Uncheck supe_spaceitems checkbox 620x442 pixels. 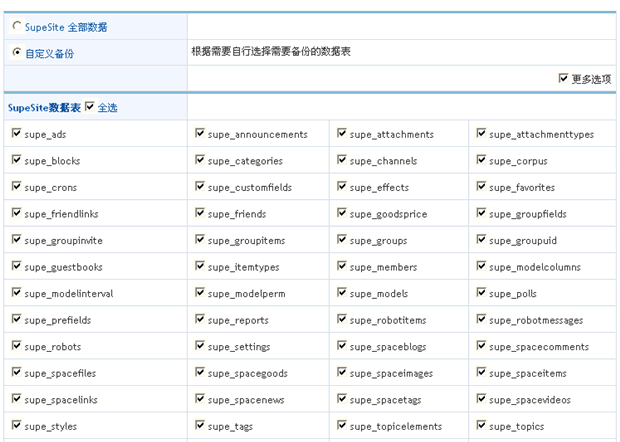[x=481, y=371]
